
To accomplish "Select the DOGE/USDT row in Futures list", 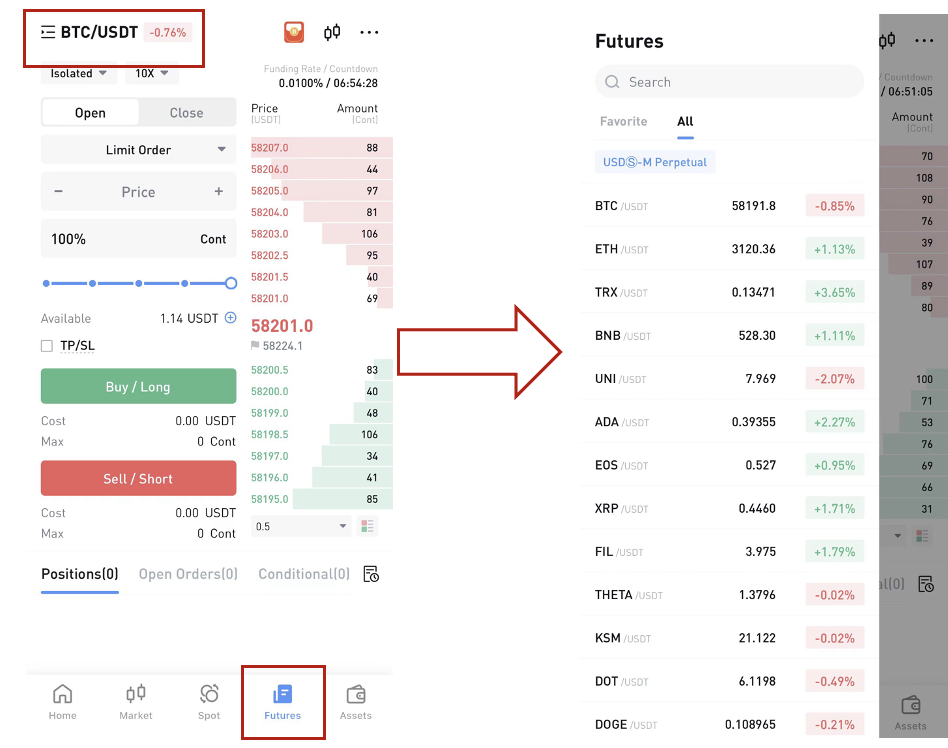I will [x=729, y=724].
